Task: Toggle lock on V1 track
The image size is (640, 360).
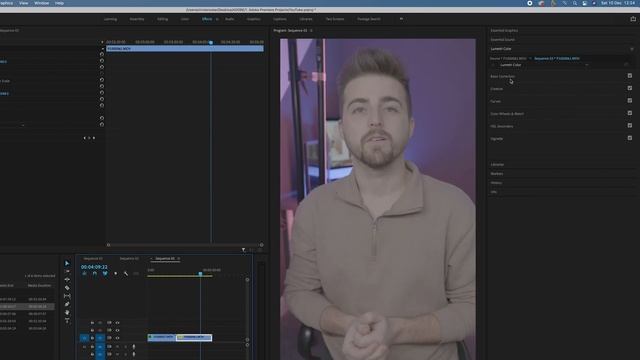Action: (x=92, y=338)
